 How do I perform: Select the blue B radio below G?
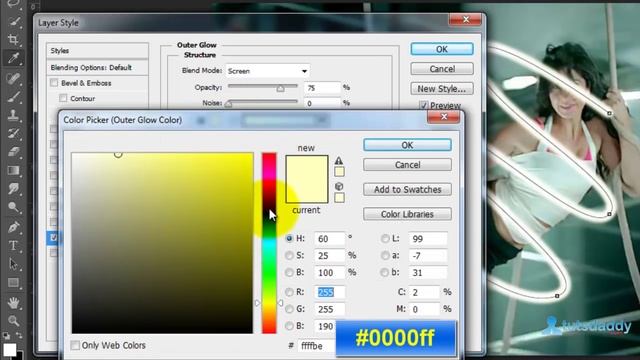click(x=289, y=326)
